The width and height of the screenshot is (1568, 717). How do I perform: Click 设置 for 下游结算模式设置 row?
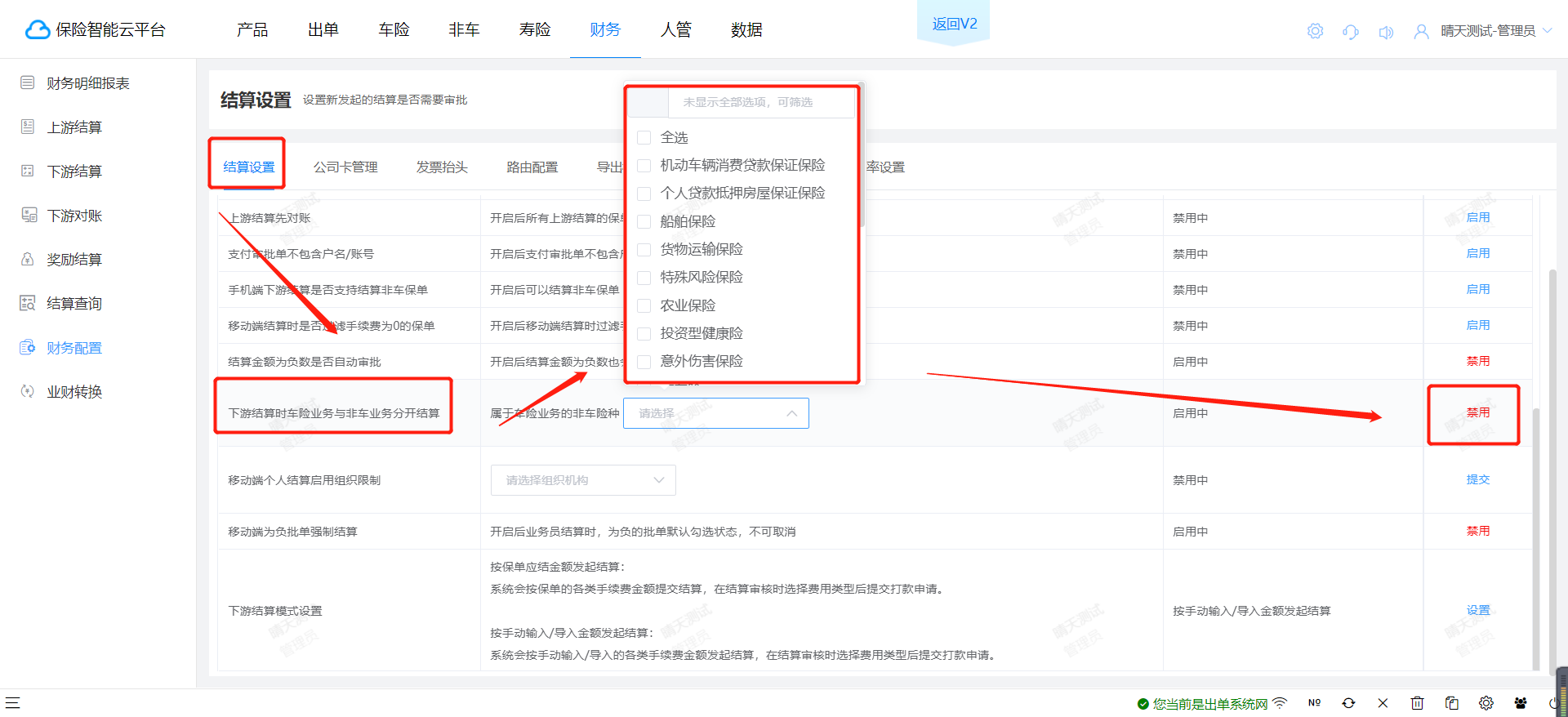1478,610
